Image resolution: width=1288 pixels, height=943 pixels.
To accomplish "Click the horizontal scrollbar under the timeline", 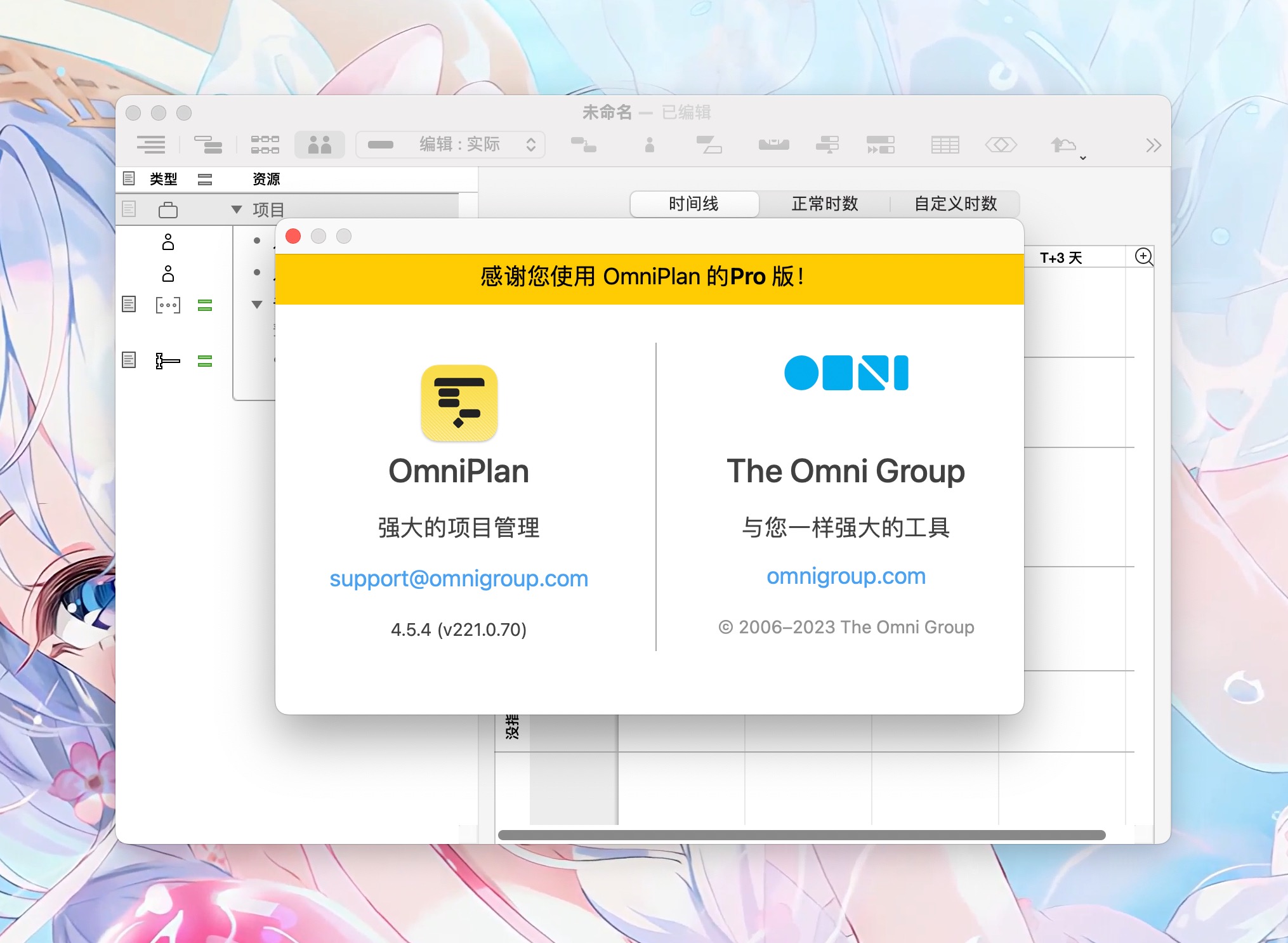I will click(801, 835).
